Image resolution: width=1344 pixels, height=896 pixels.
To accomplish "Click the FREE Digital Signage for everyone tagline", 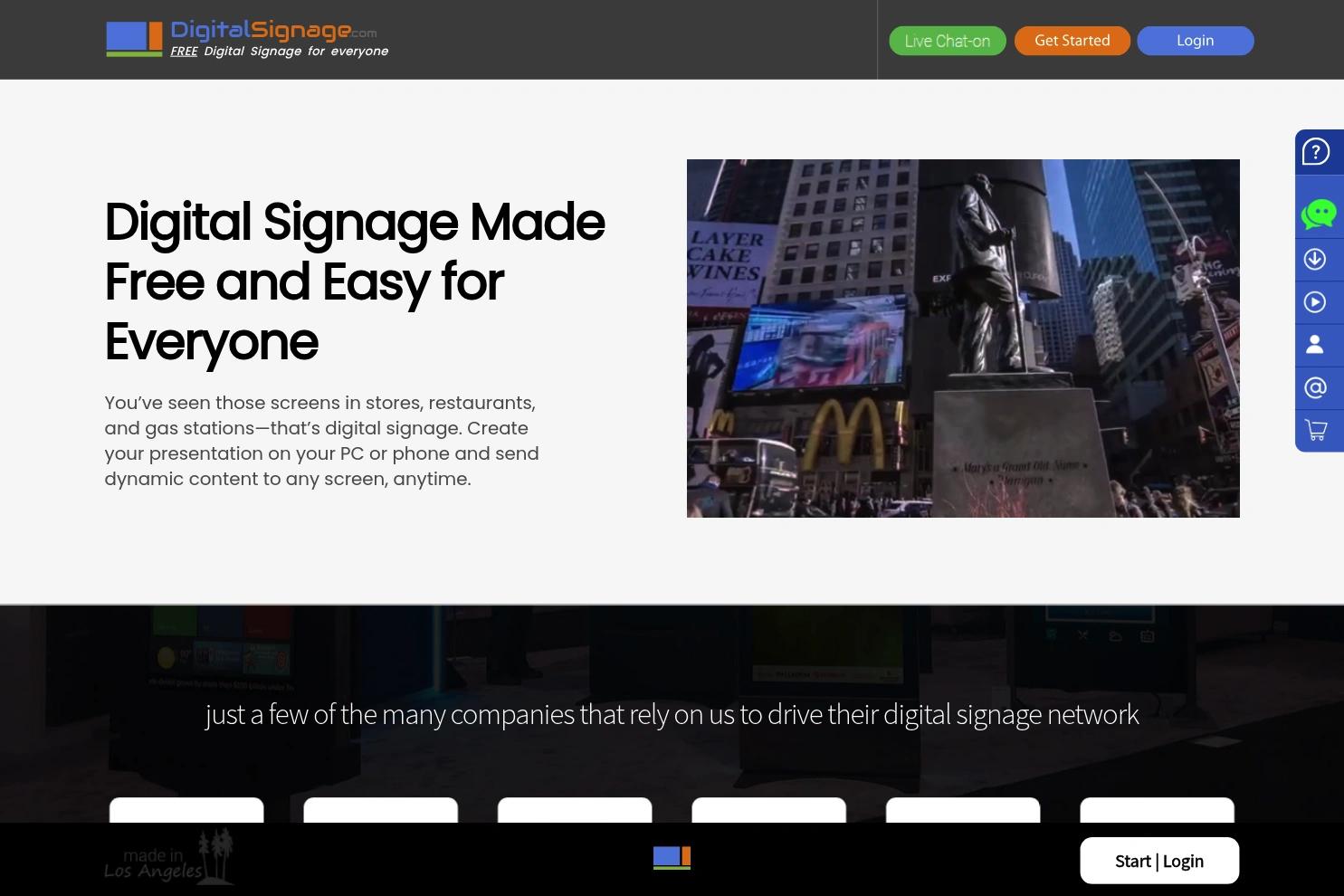I will [280, 52].
